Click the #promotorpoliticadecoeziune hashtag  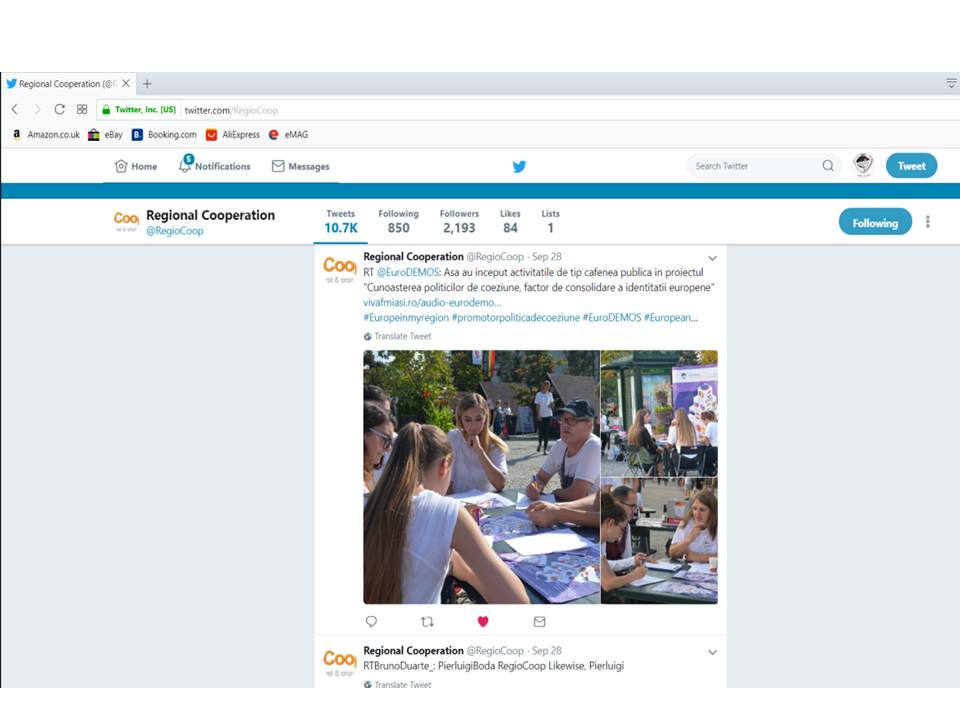click(516, 318)
